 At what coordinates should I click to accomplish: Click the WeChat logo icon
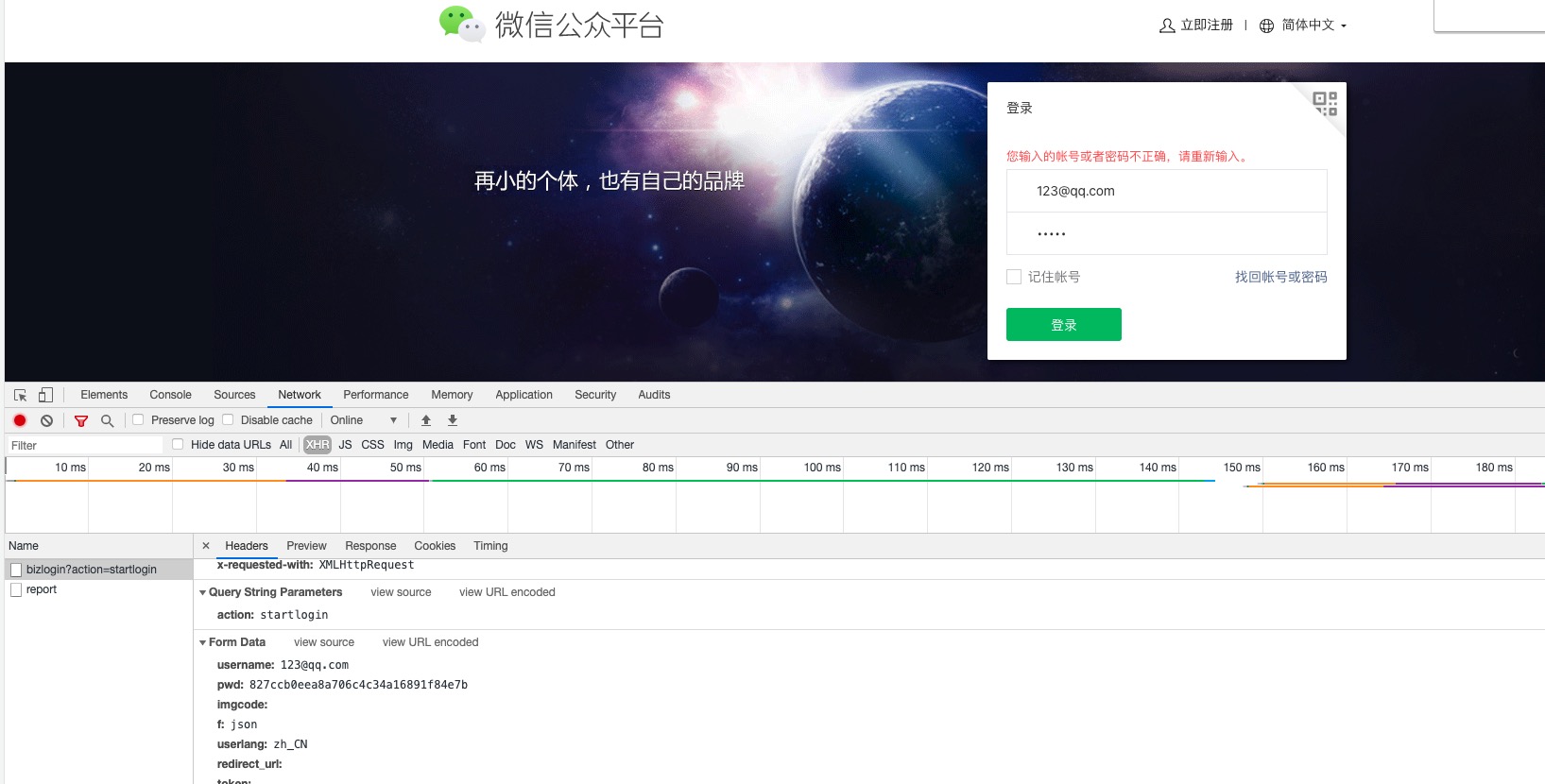461,24
